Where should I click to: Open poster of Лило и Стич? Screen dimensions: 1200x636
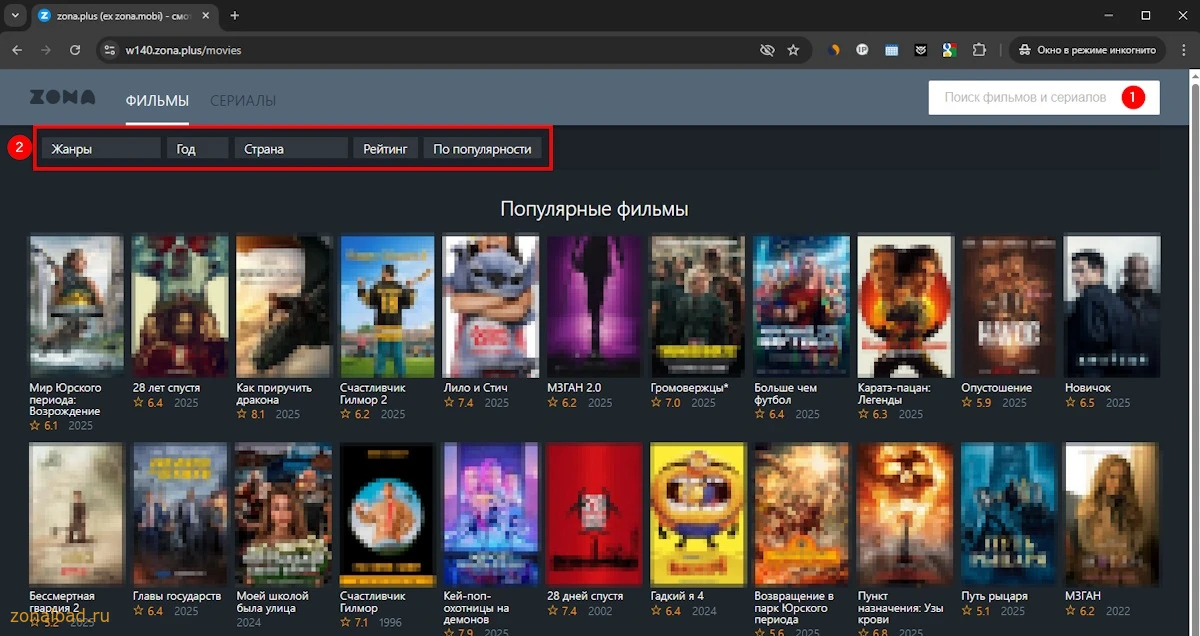(x=491, y=306)
